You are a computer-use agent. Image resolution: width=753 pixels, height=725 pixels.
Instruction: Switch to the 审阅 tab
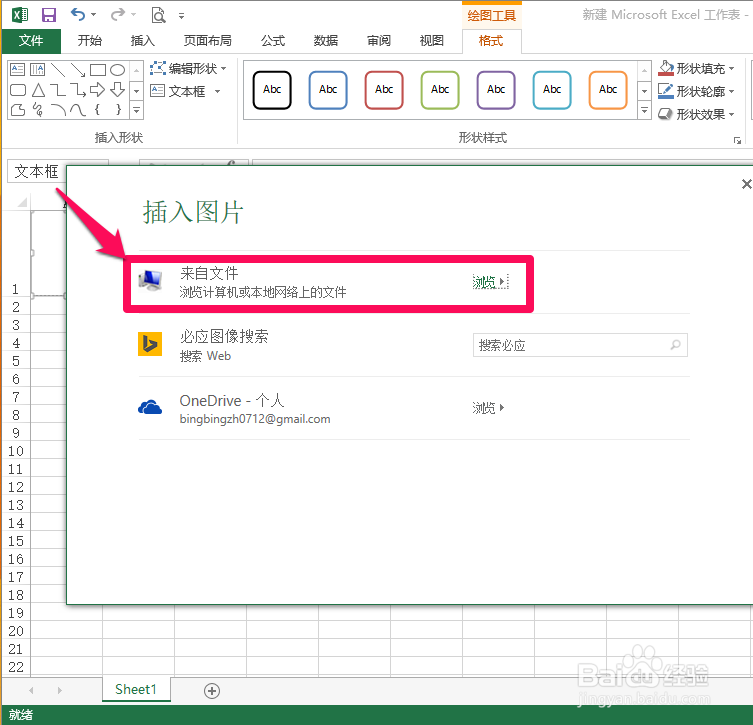(x=378, y=41)
